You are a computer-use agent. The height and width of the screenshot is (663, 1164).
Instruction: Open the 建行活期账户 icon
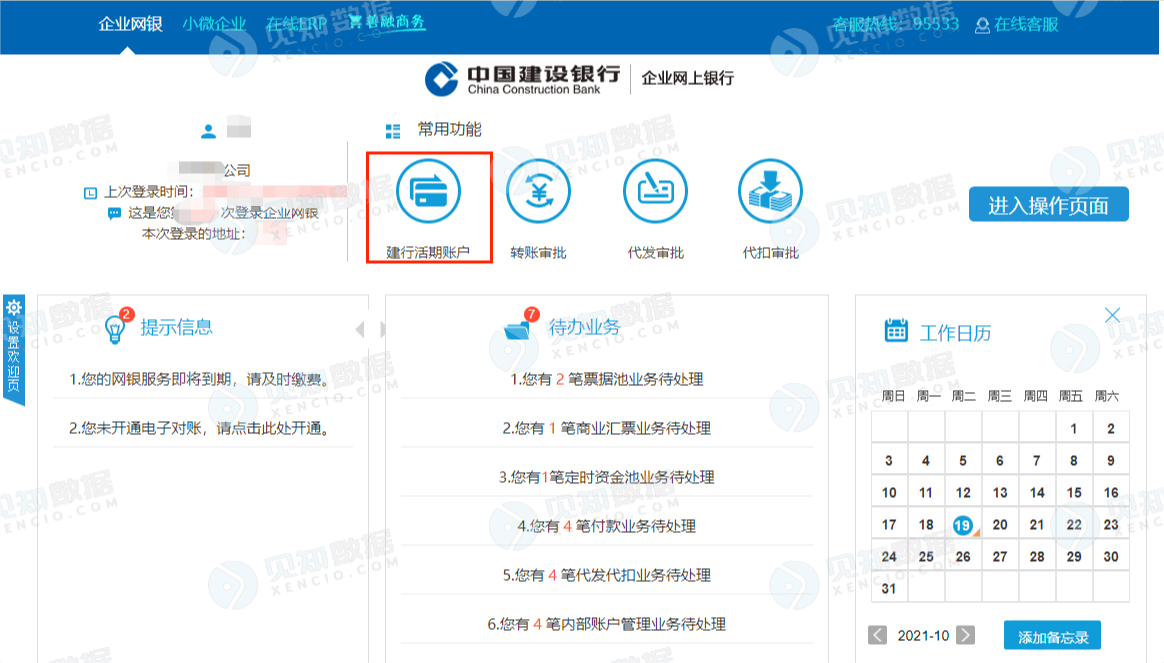click(x=428, y=192)
